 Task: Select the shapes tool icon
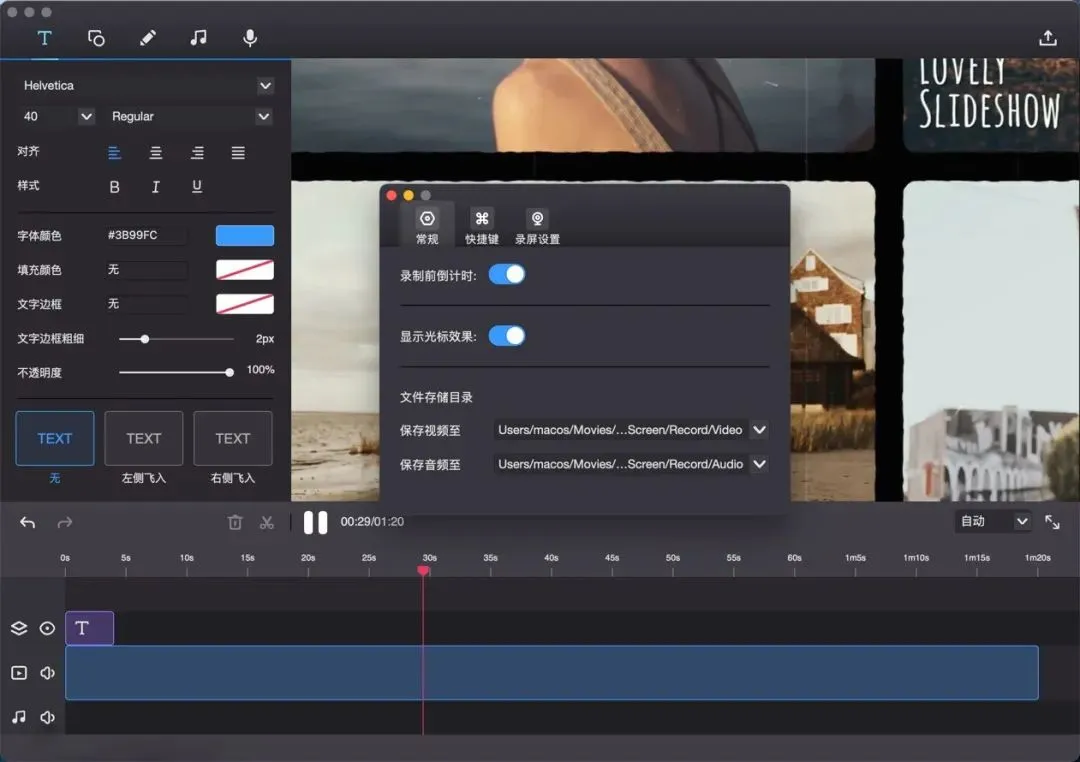click(x=96, y=38)
